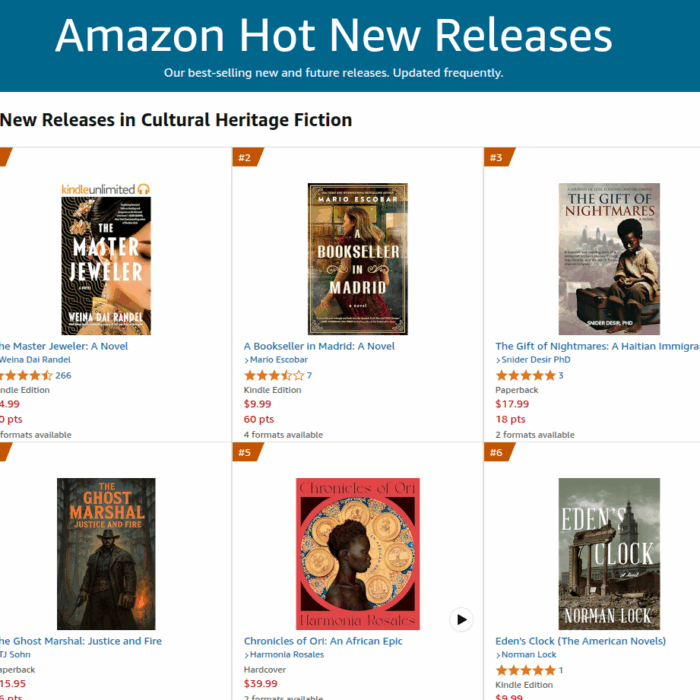Click the #6 rank badge

point(499,452)
